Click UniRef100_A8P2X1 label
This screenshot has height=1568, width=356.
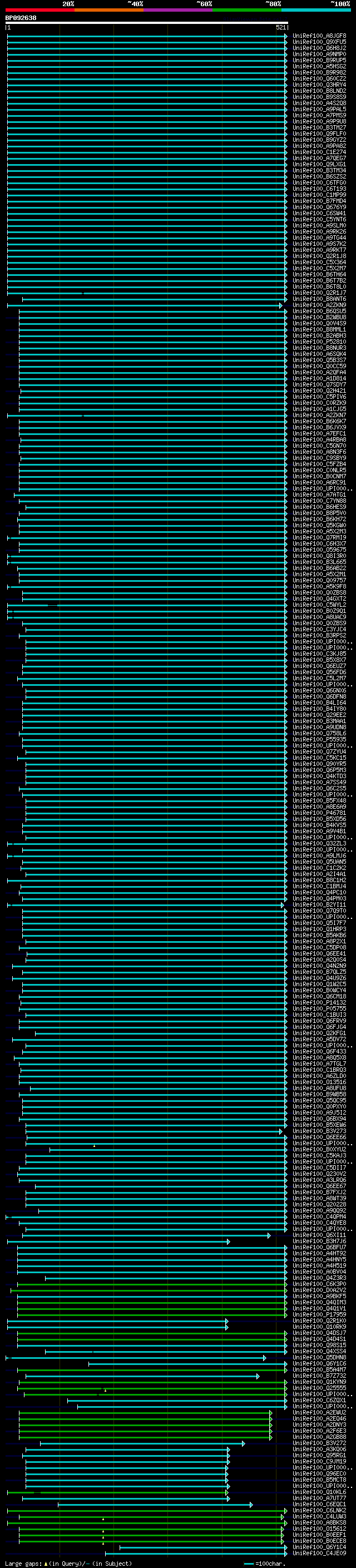tap(319, 941)
